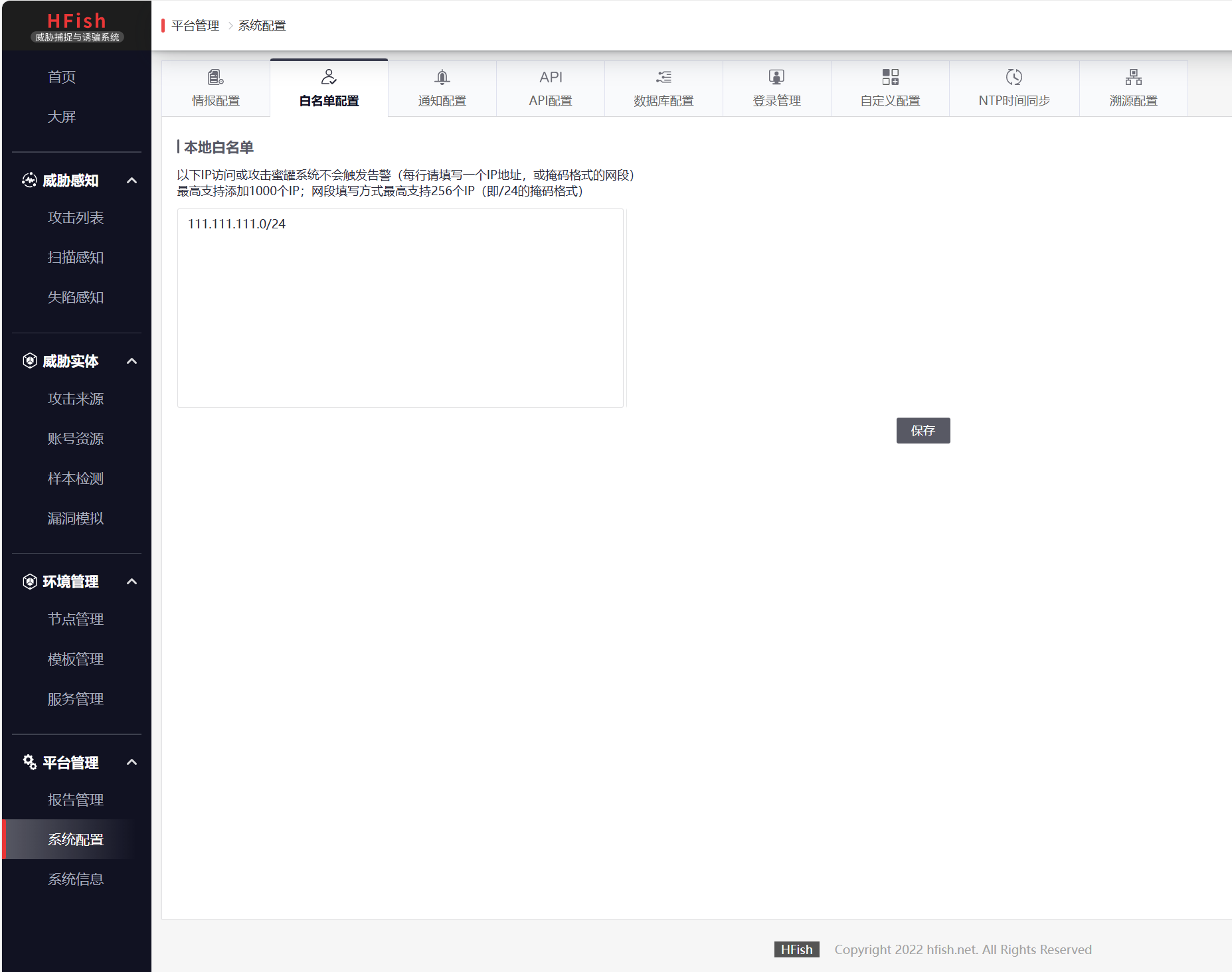Click the bell icon for 通知配置
The image size is (1232, 972).
pos(442,77)
